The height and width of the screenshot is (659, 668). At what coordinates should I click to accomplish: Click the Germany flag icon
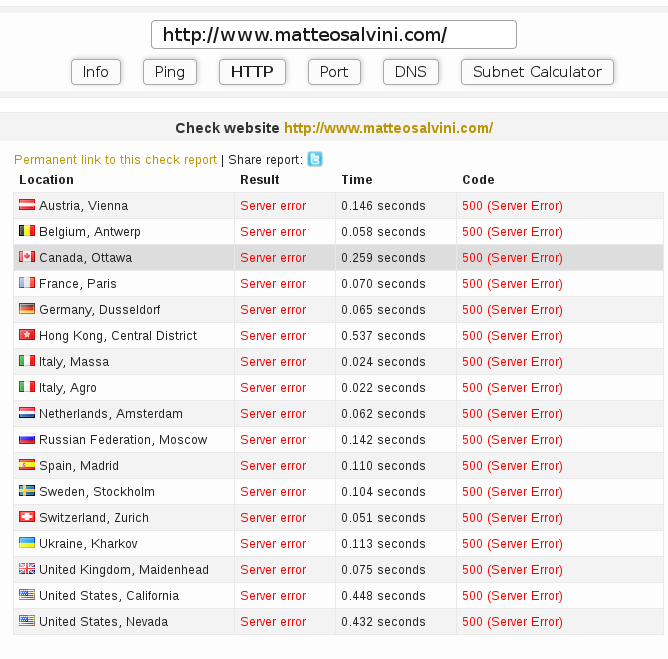point(27,309)
